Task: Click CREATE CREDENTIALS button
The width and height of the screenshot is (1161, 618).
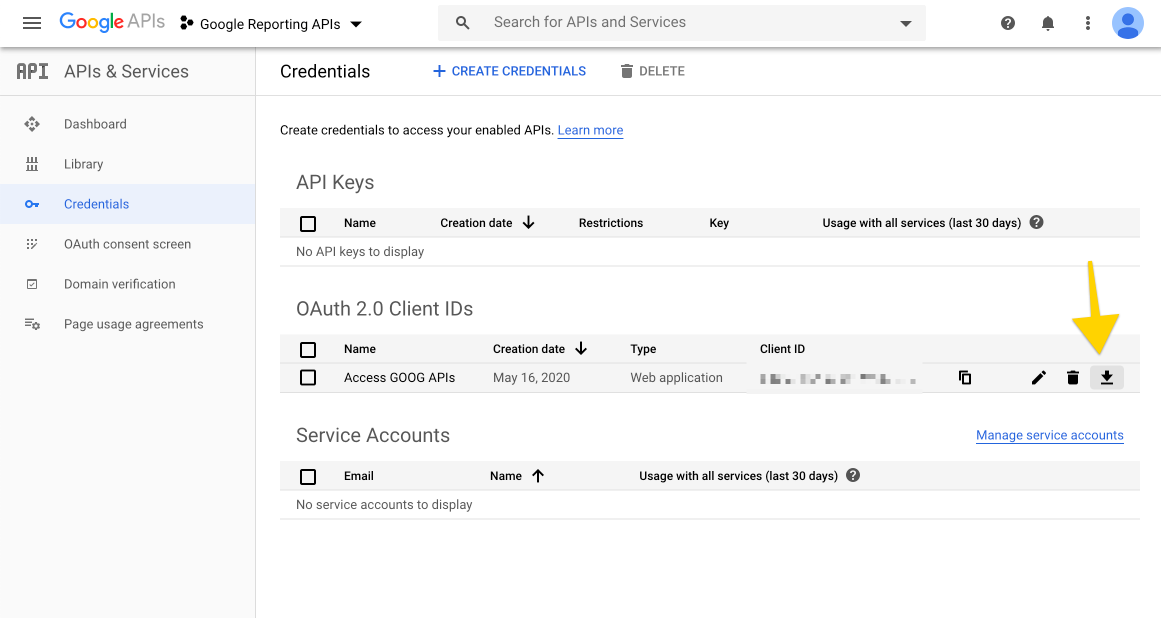Action: [509, 71]
